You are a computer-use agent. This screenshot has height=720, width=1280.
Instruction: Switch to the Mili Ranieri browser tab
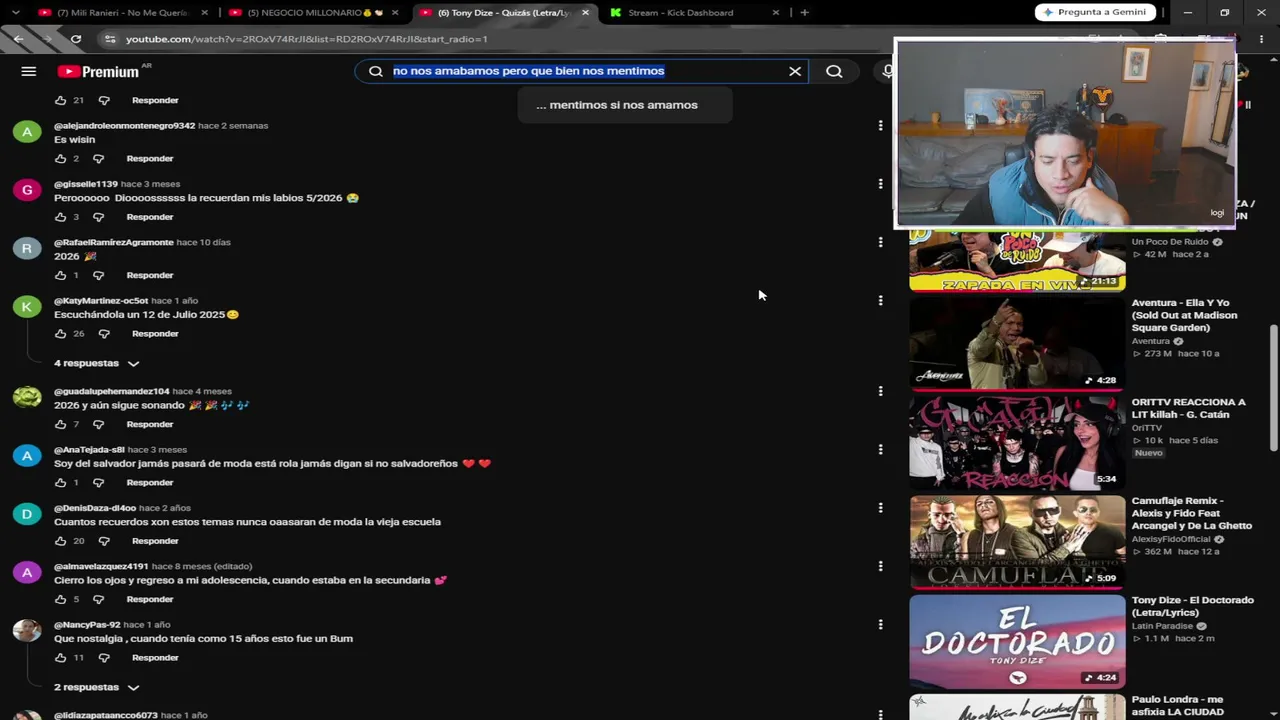tap(121, 13)
